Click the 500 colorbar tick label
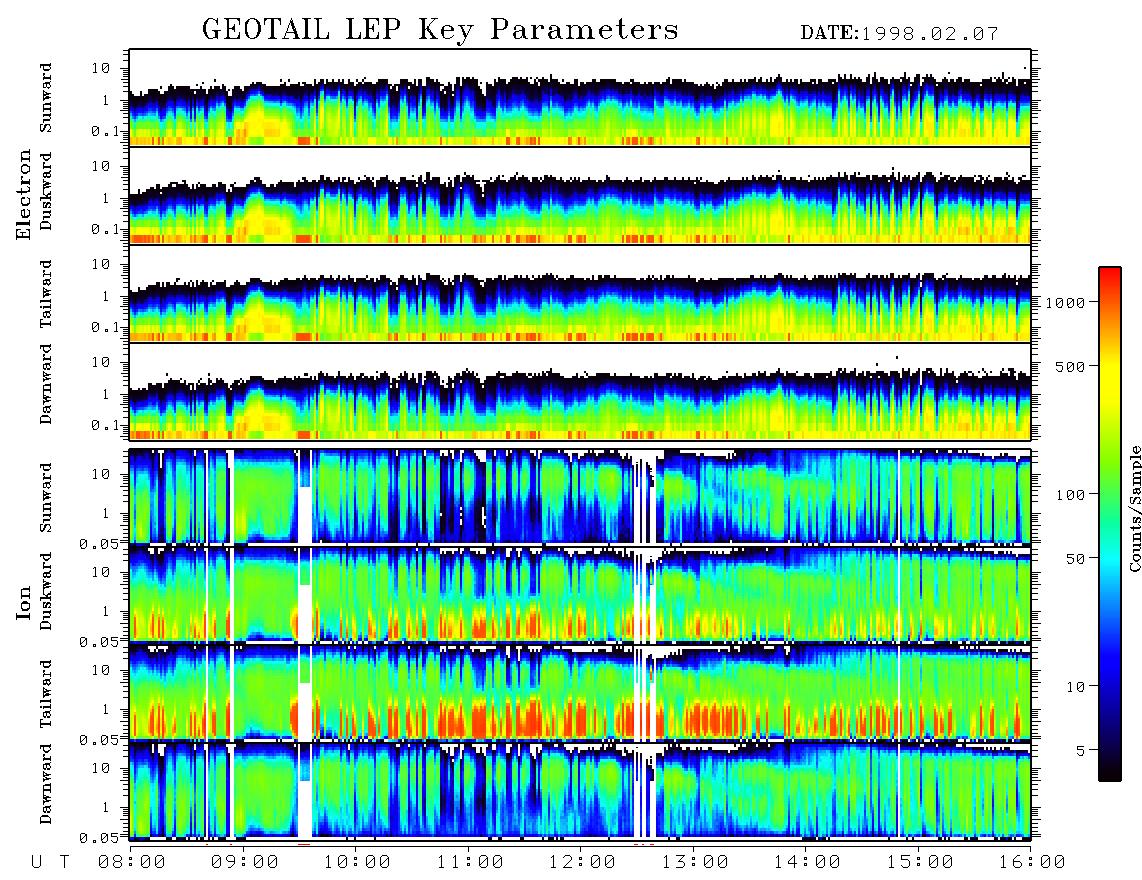Image resolution: width=1142 pixels, height=880 pixels. click(1070, 366)
